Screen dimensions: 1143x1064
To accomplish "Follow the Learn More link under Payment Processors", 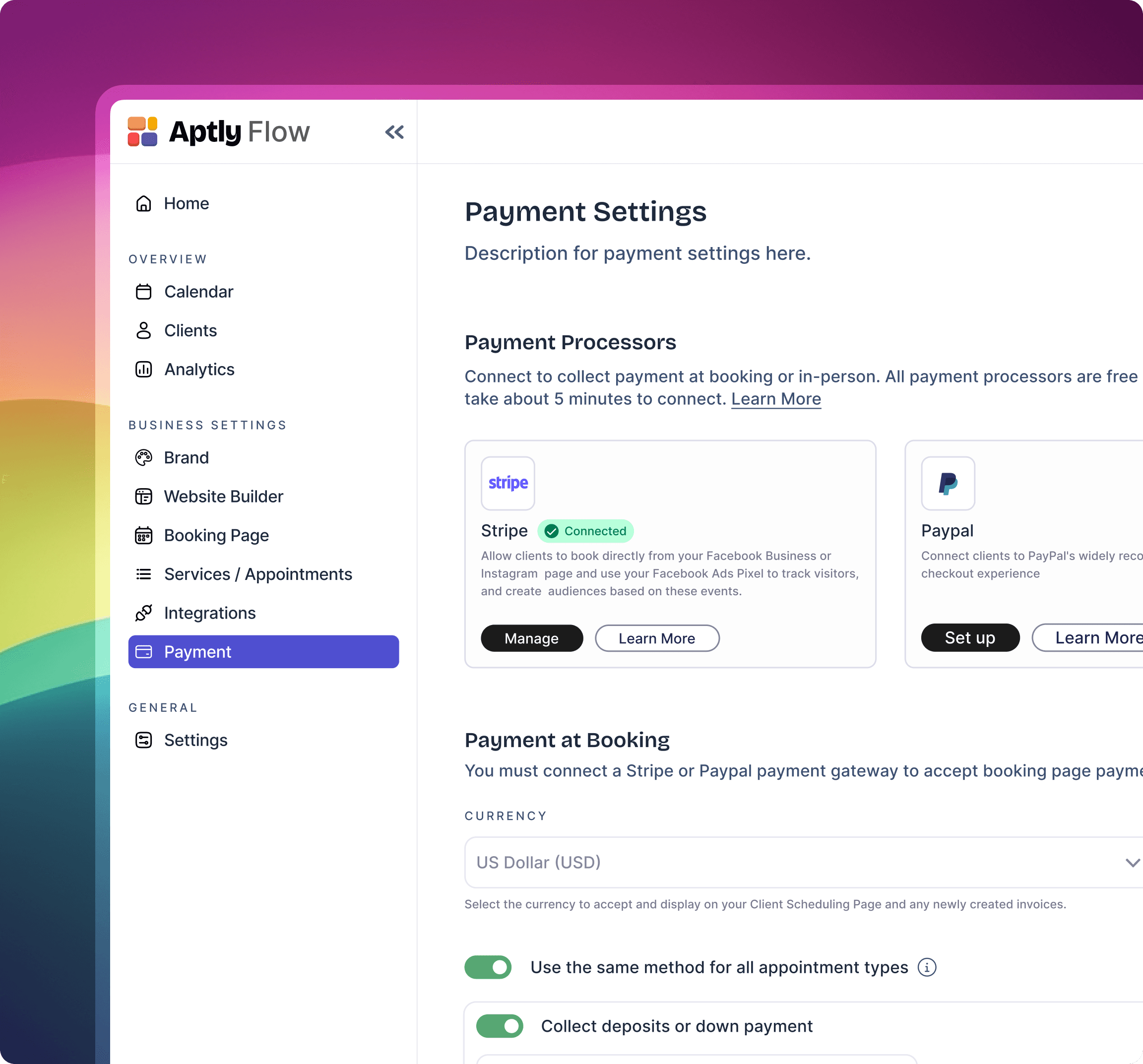I will pyautogui.click(x=775, y=399).
